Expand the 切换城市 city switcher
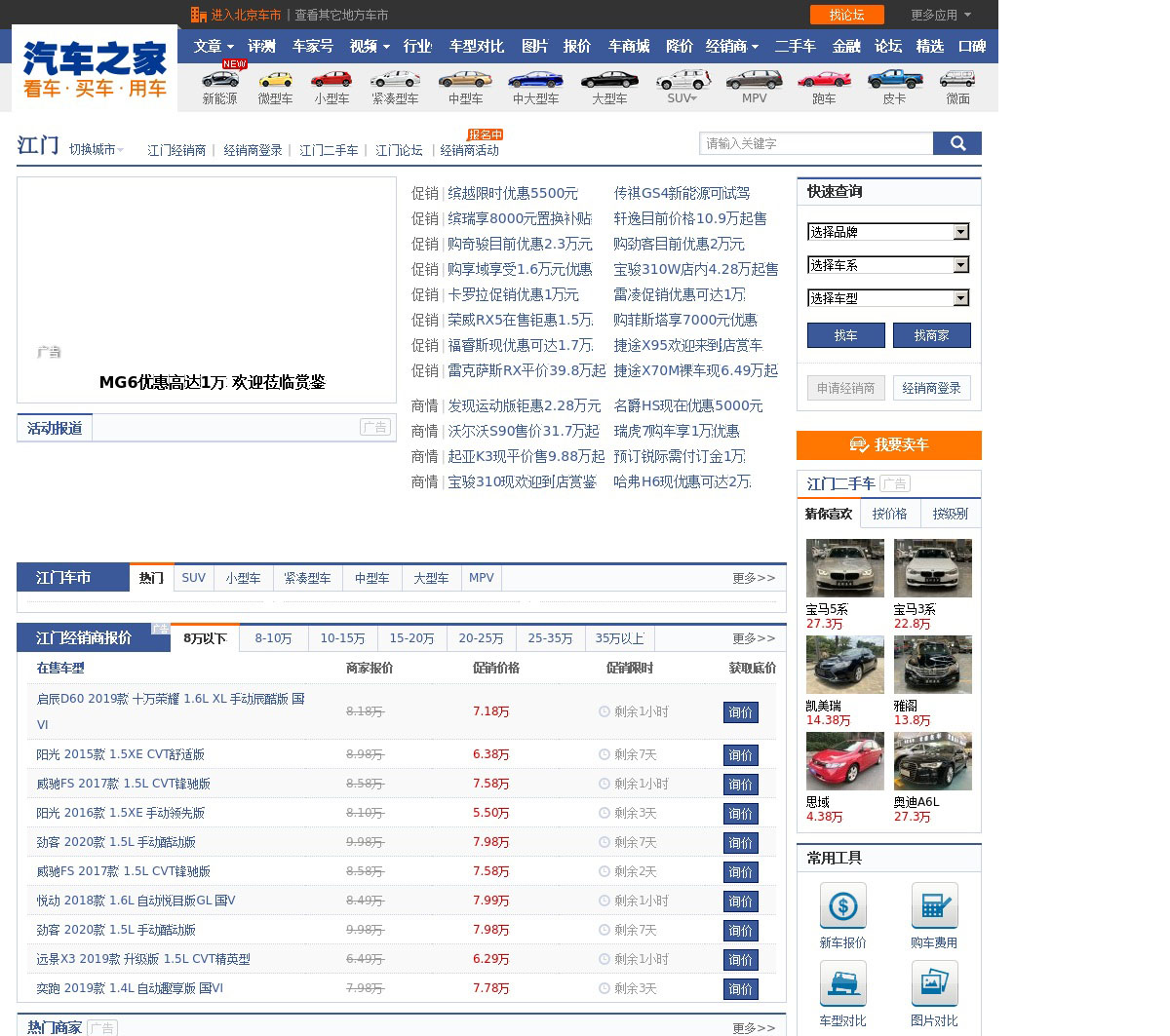This screenshot has width=1170, height=1036. 96,150
